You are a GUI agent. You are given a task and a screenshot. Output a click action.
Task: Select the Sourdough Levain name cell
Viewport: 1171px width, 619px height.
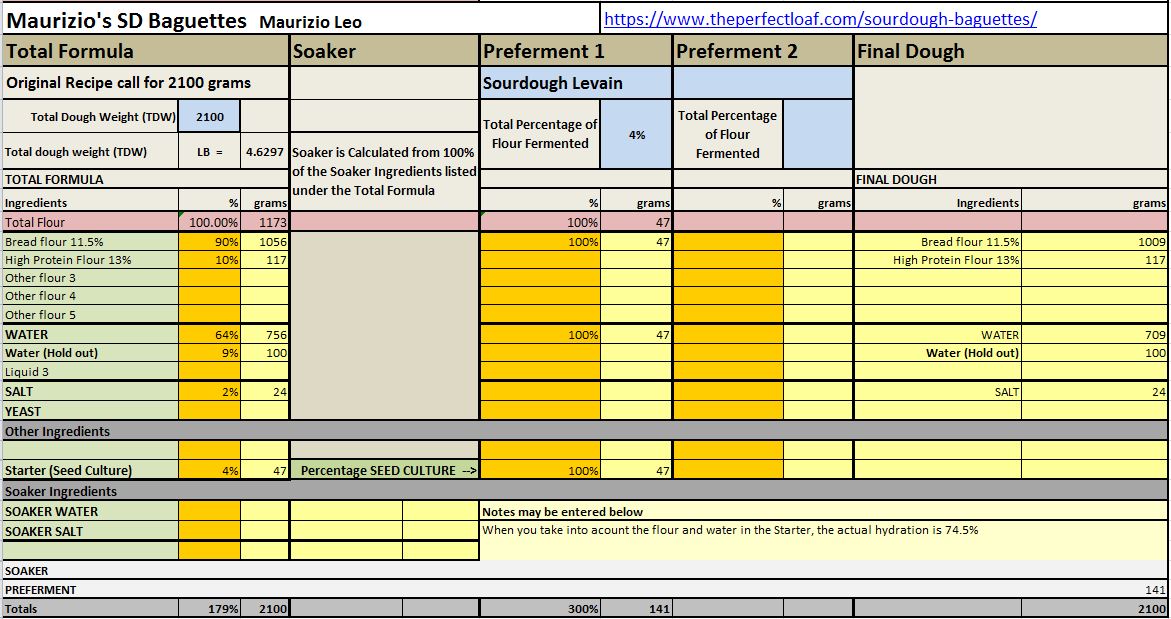pyautogui.click(x=576, y=83)
